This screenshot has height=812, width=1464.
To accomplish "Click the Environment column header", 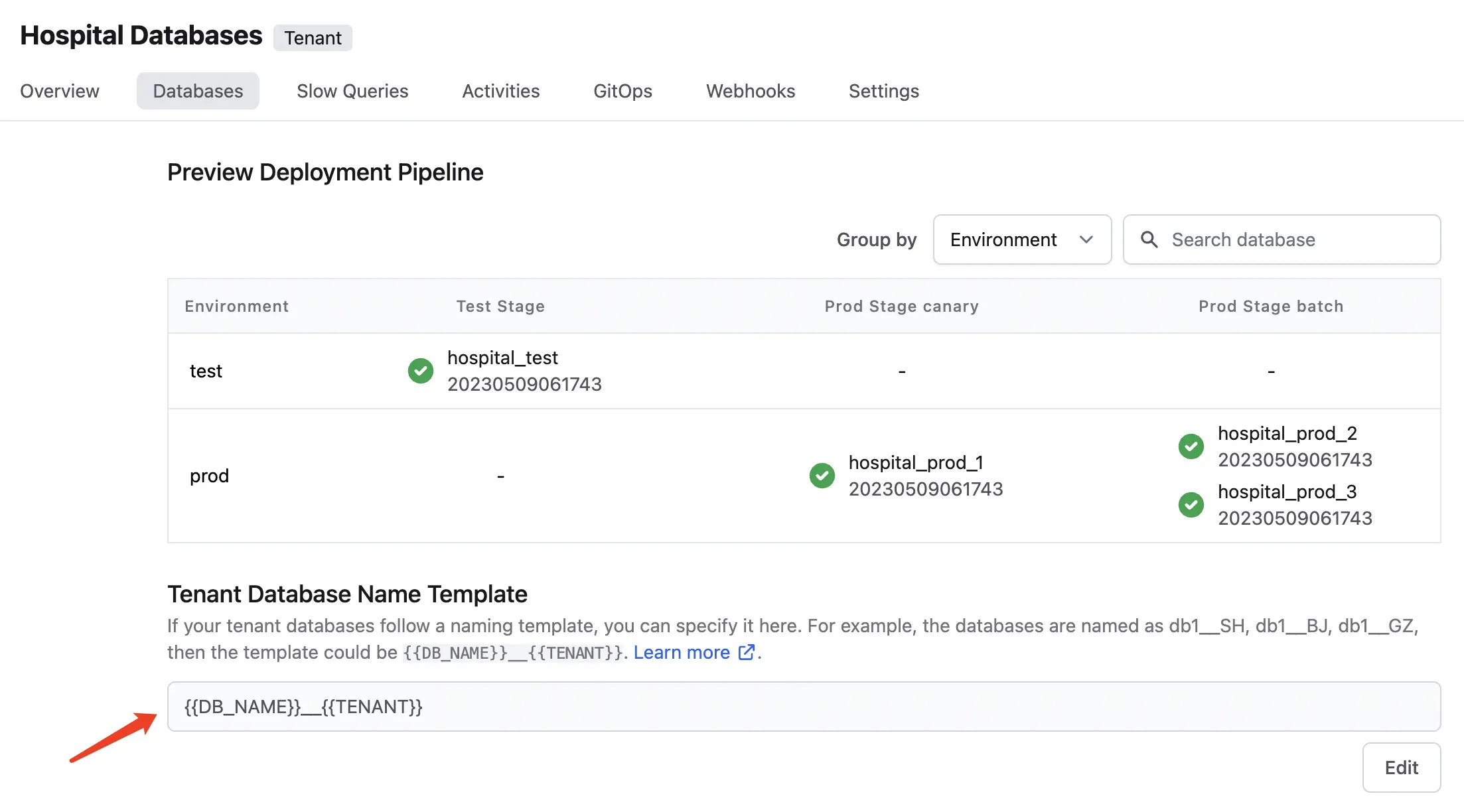I will click(x=237, y=306).
